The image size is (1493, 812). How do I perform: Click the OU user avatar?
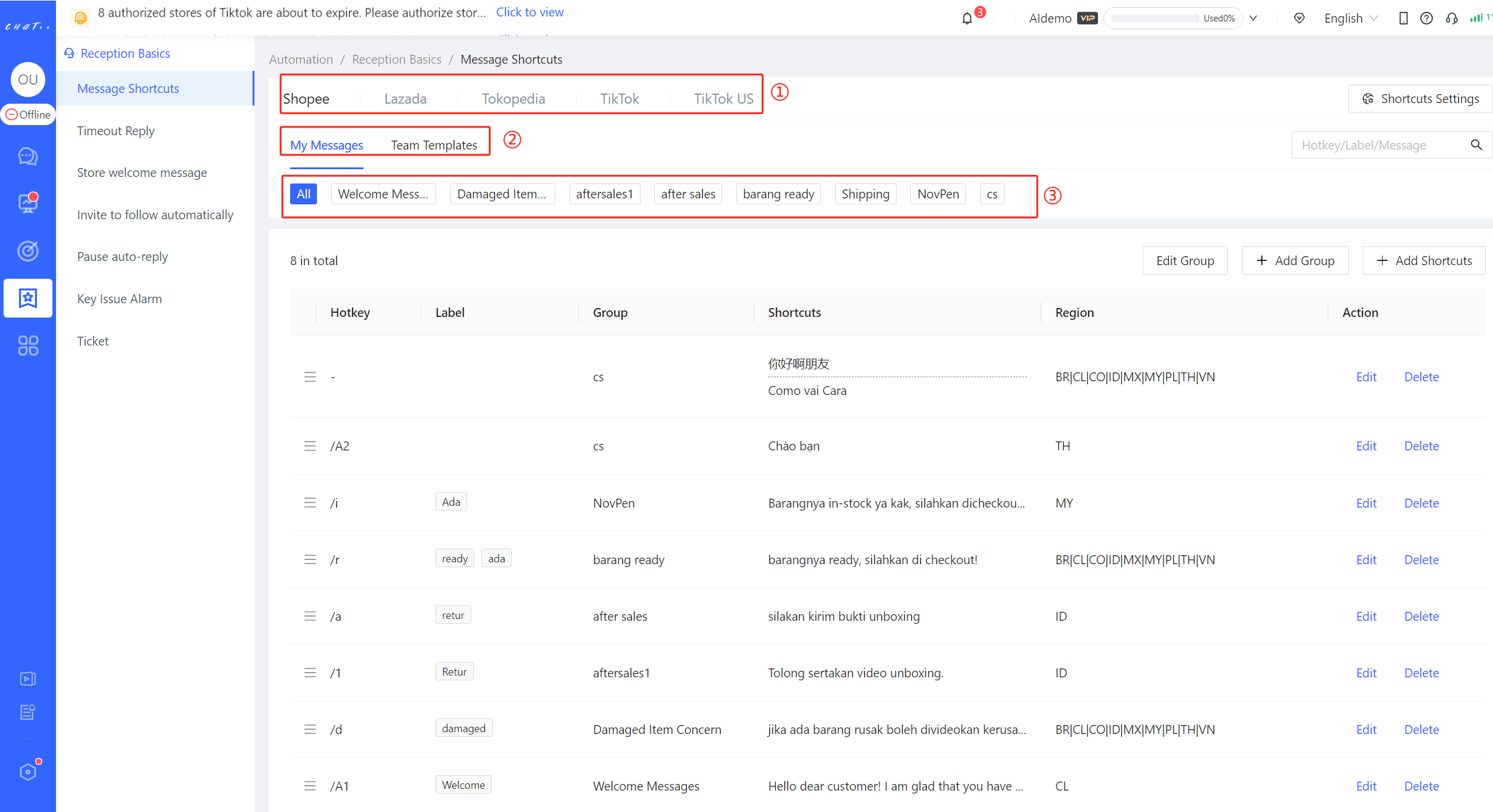coord(28,79)
